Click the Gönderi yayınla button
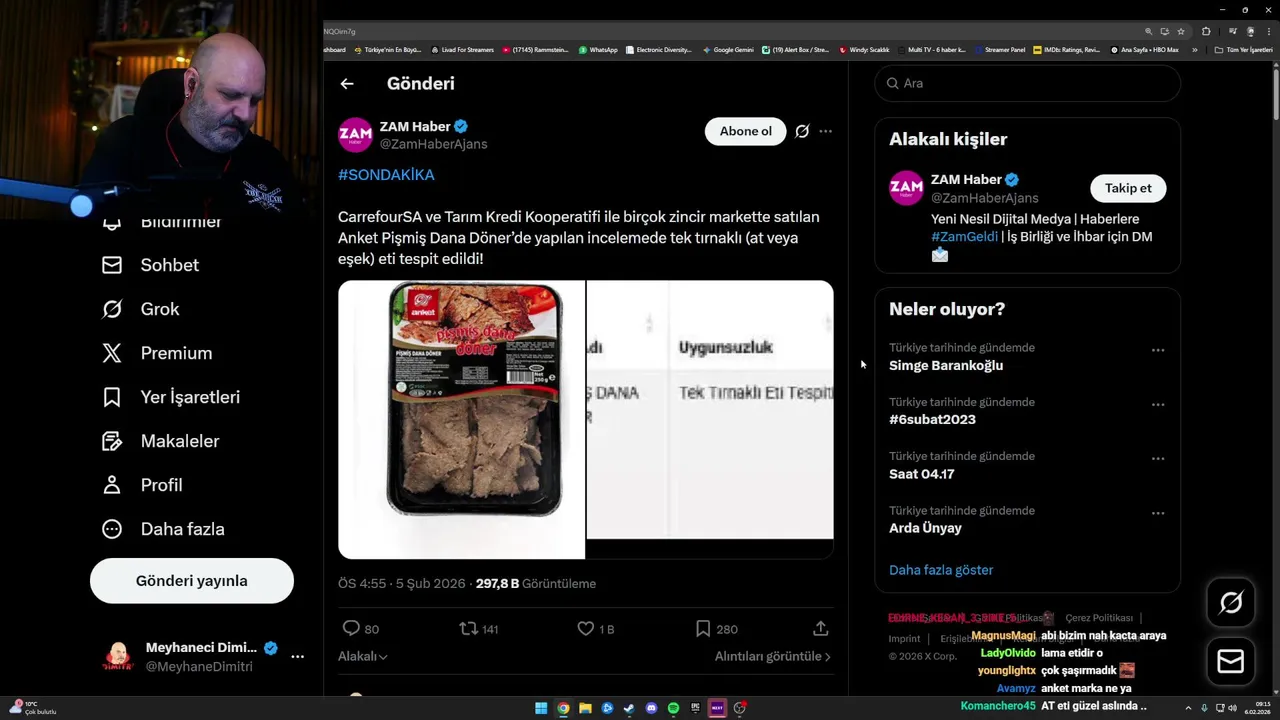The image size is (1280, 720). point(192,581)
